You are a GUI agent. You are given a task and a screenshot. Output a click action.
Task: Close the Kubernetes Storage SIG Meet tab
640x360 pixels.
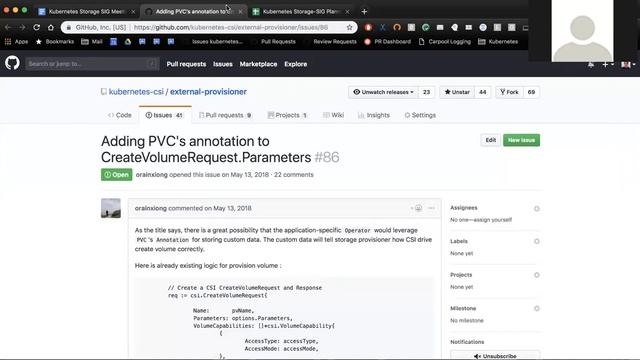(133, 12)
